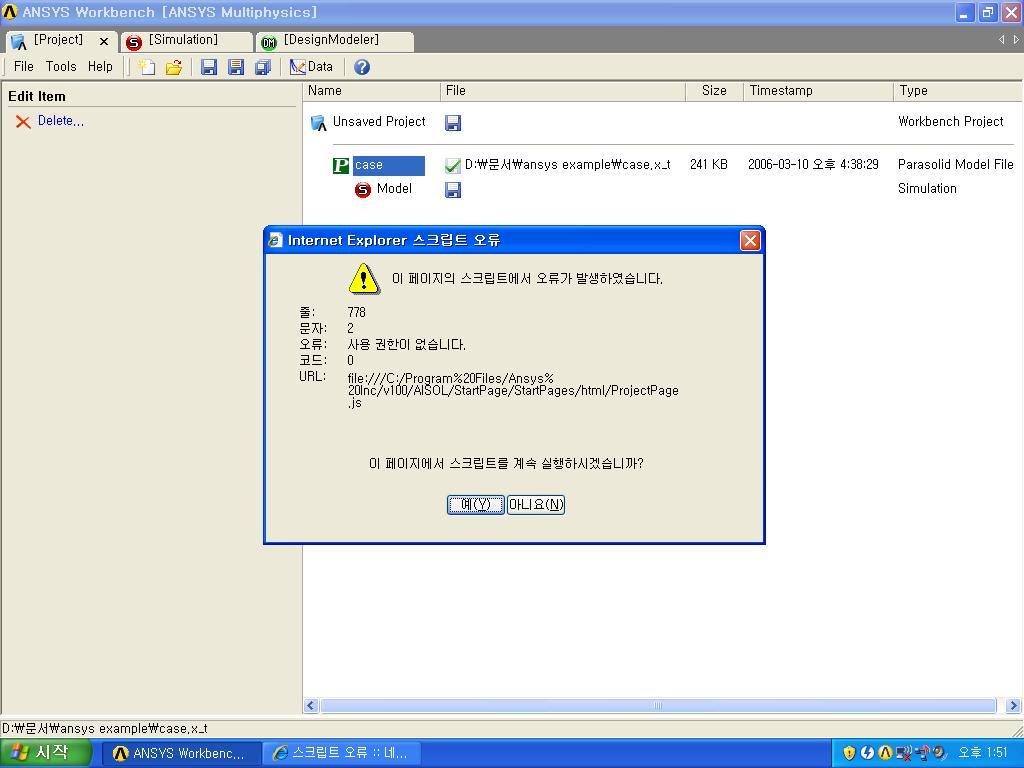The height and width of the screenshot is (768, 1024).
Task: Click the 예(Y) button
Action: (475, 505)
